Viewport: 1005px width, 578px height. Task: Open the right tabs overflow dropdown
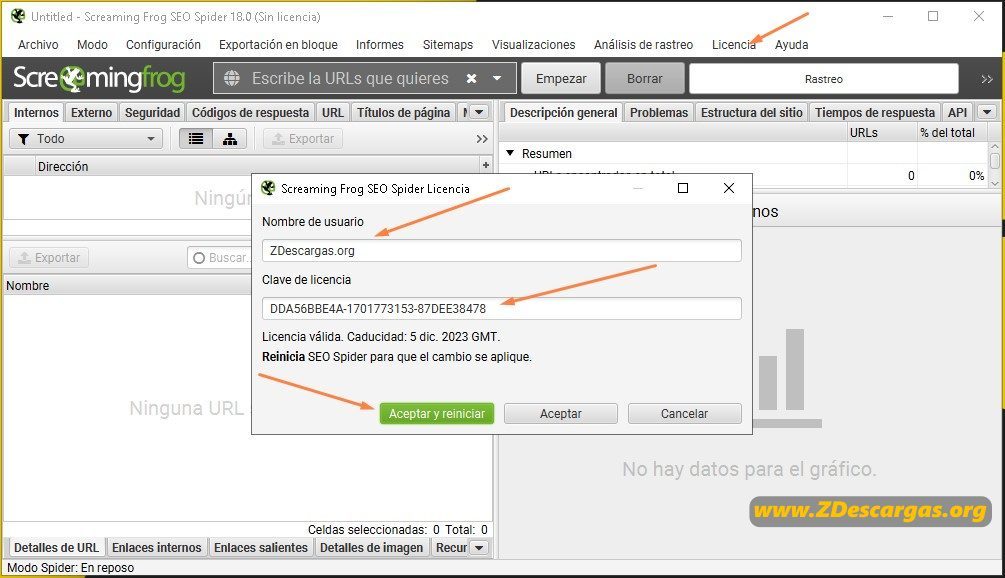(x=987, y=112)
